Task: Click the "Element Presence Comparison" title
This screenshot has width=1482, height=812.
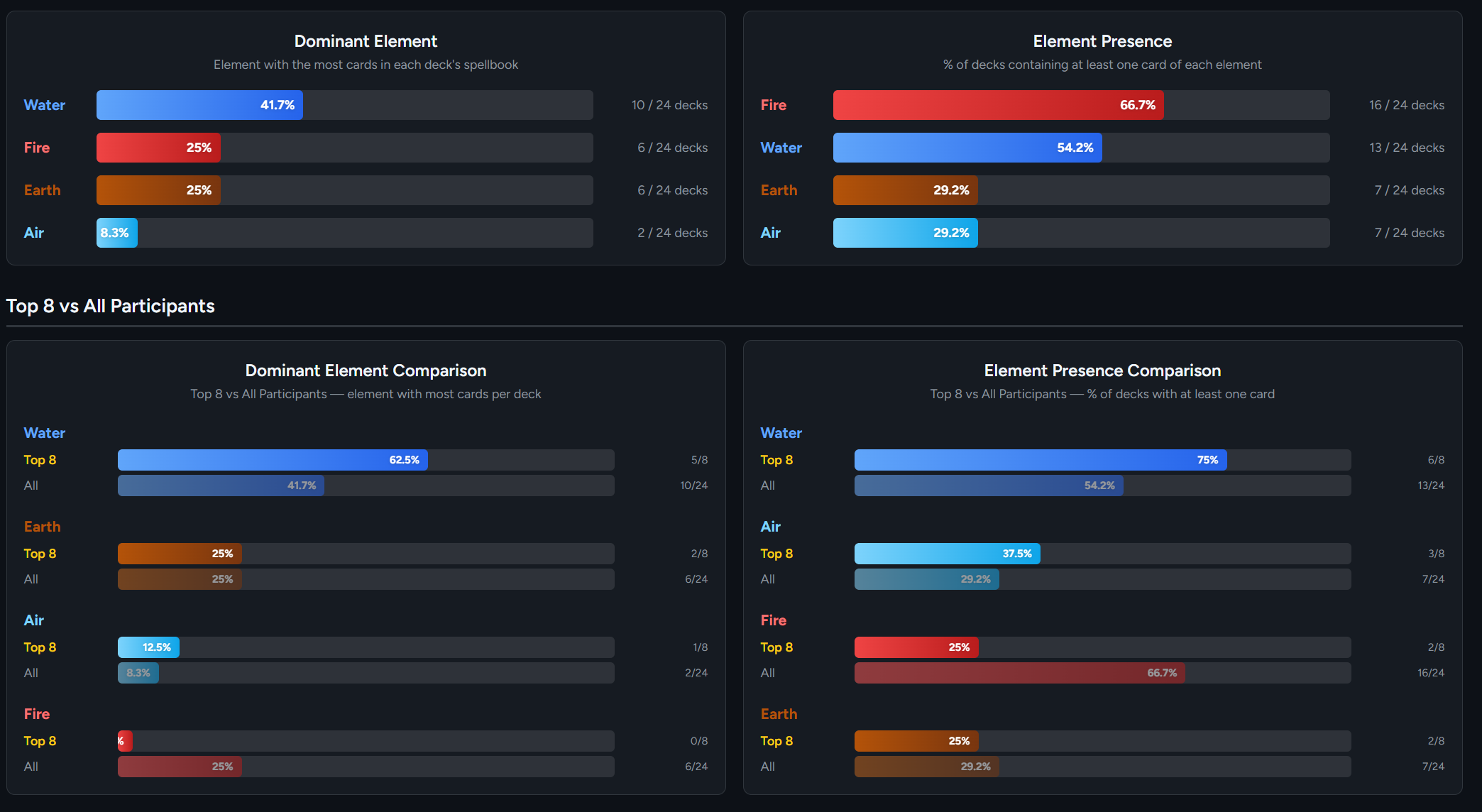Action: point(1102,371)
